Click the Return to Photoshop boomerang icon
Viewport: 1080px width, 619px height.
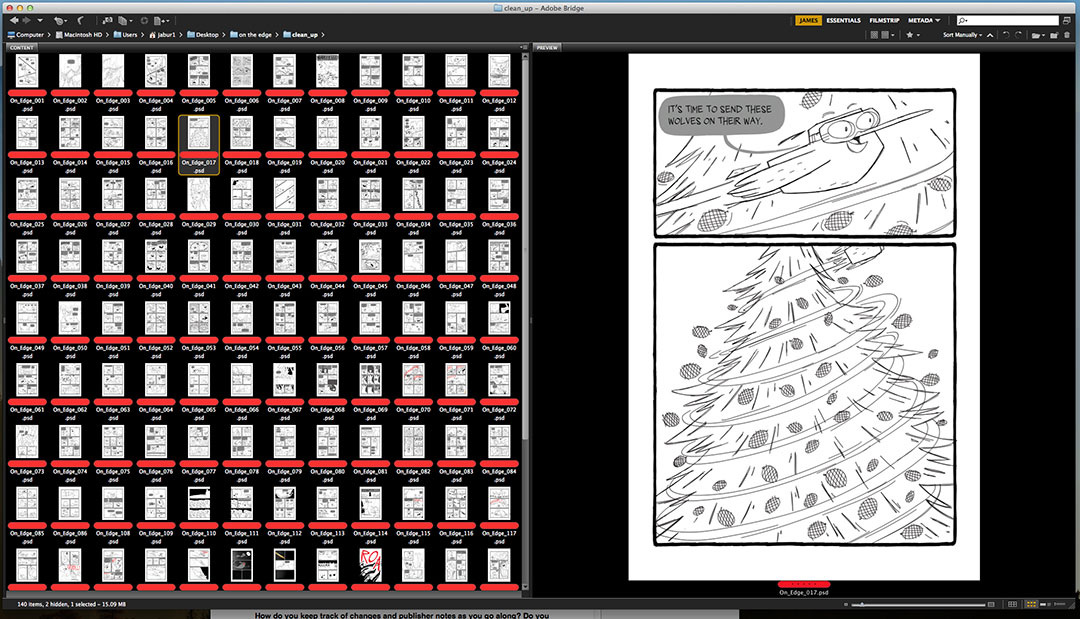(80, 20)
